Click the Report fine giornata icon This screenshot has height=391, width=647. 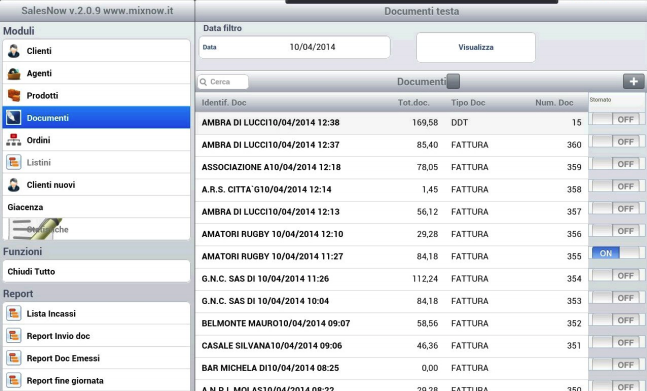14,380
